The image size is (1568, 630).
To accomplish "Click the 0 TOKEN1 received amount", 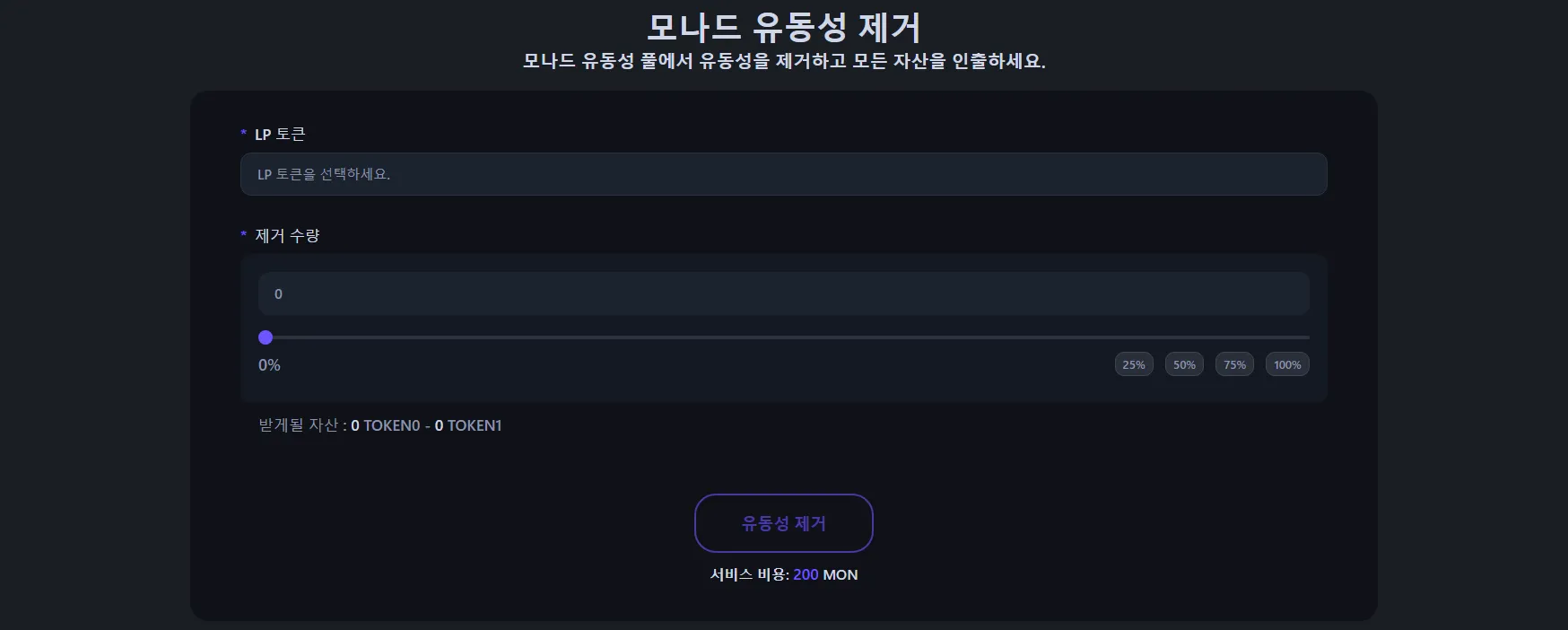I will [468, 425].
